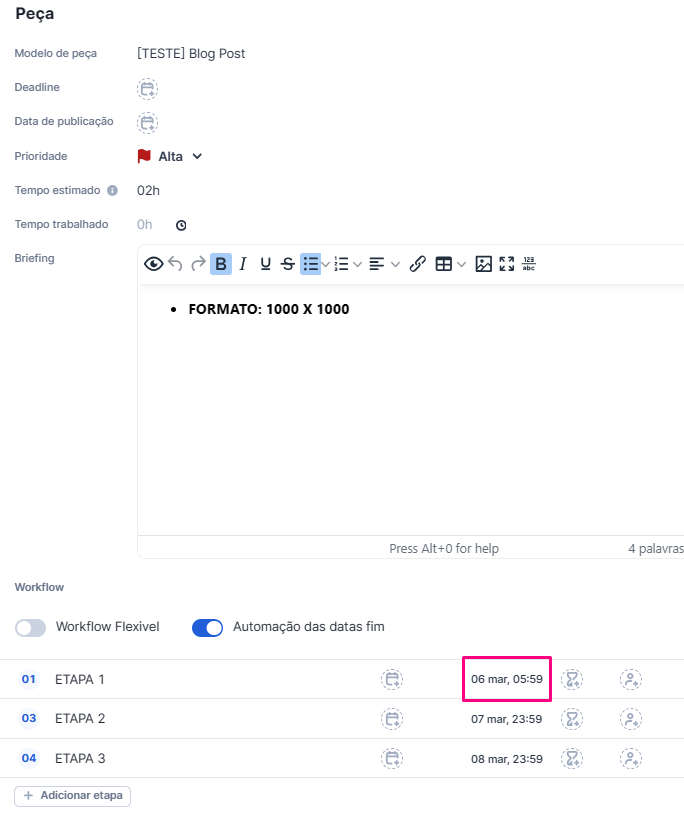Image resolution: width=684 pixels, height=814 pixels.
Task: Click step number badge 03
Action: (29, 718)
